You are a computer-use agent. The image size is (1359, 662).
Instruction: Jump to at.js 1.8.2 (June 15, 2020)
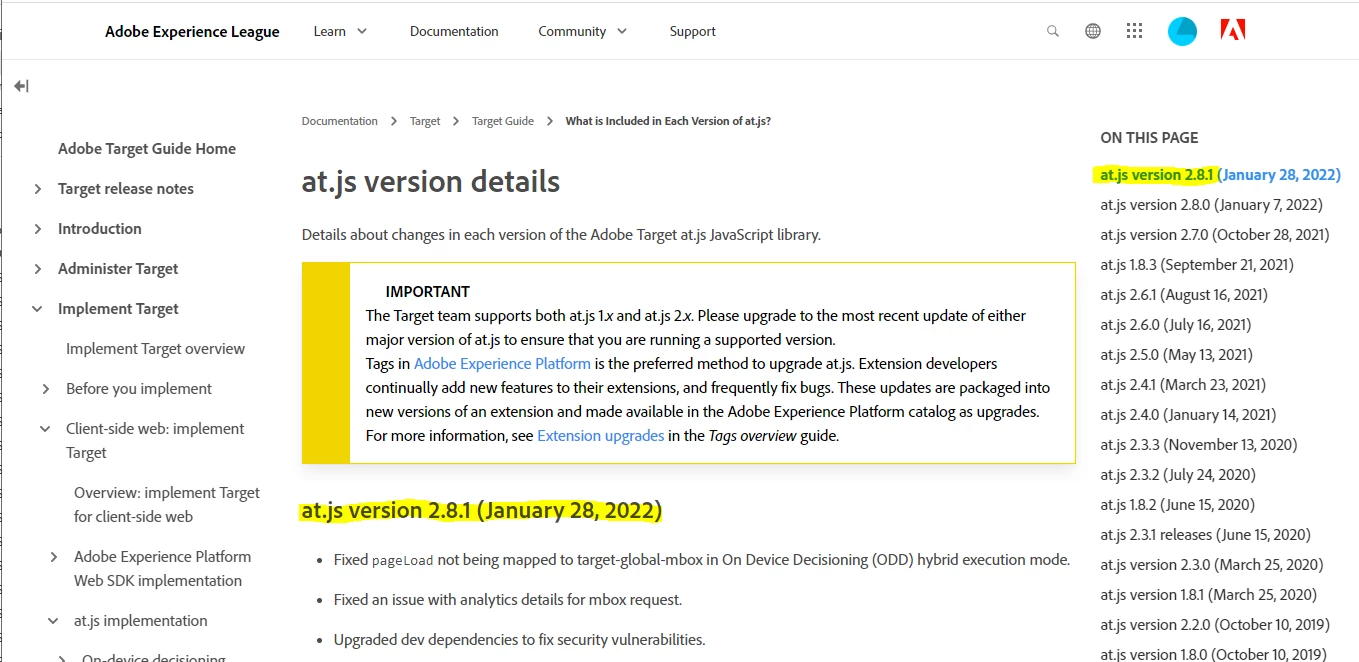tap(1177, 505)
